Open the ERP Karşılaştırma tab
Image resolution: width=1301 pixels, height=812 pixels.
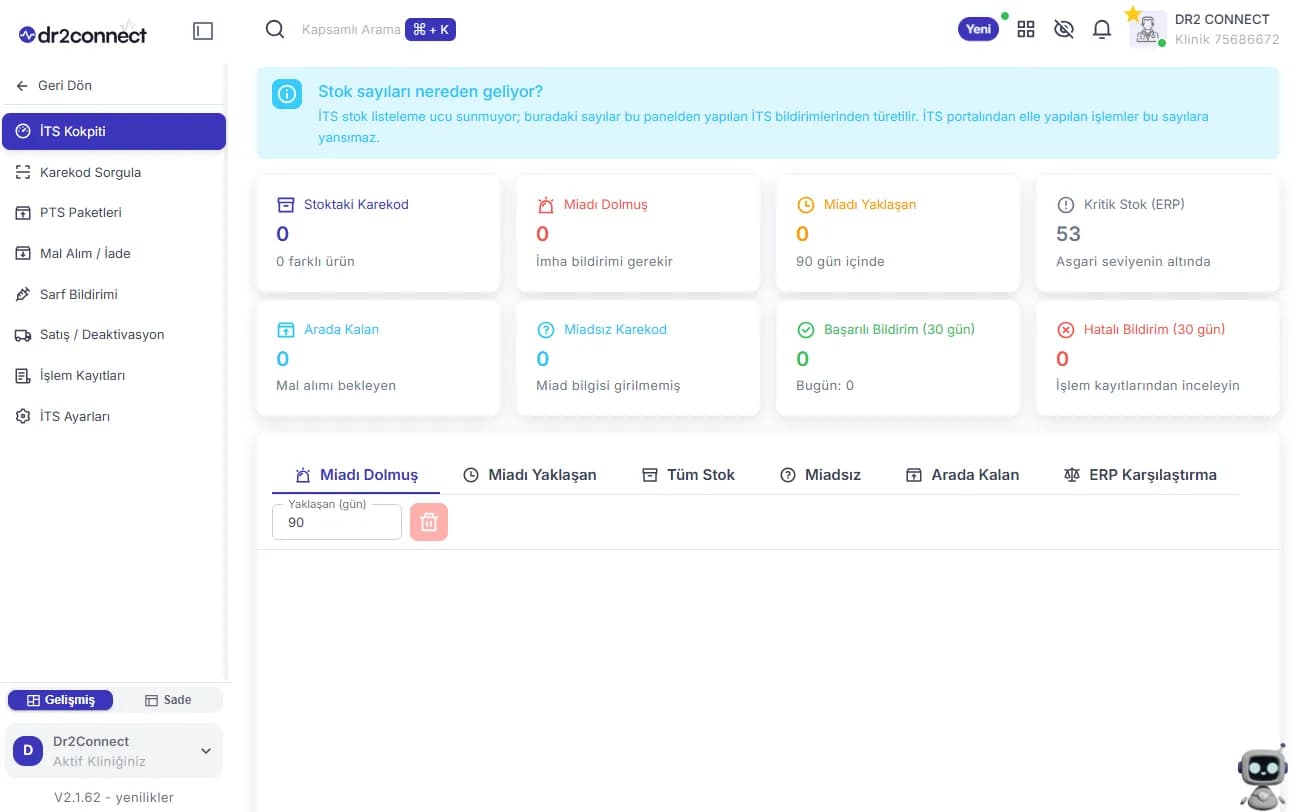click(1140, 475)
